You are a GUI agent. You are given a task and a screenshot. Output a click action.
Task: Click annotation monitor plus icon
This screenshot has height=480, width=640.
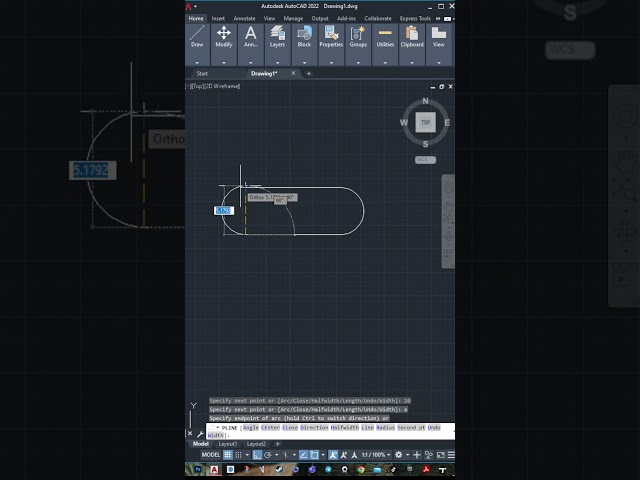[417, 455]
